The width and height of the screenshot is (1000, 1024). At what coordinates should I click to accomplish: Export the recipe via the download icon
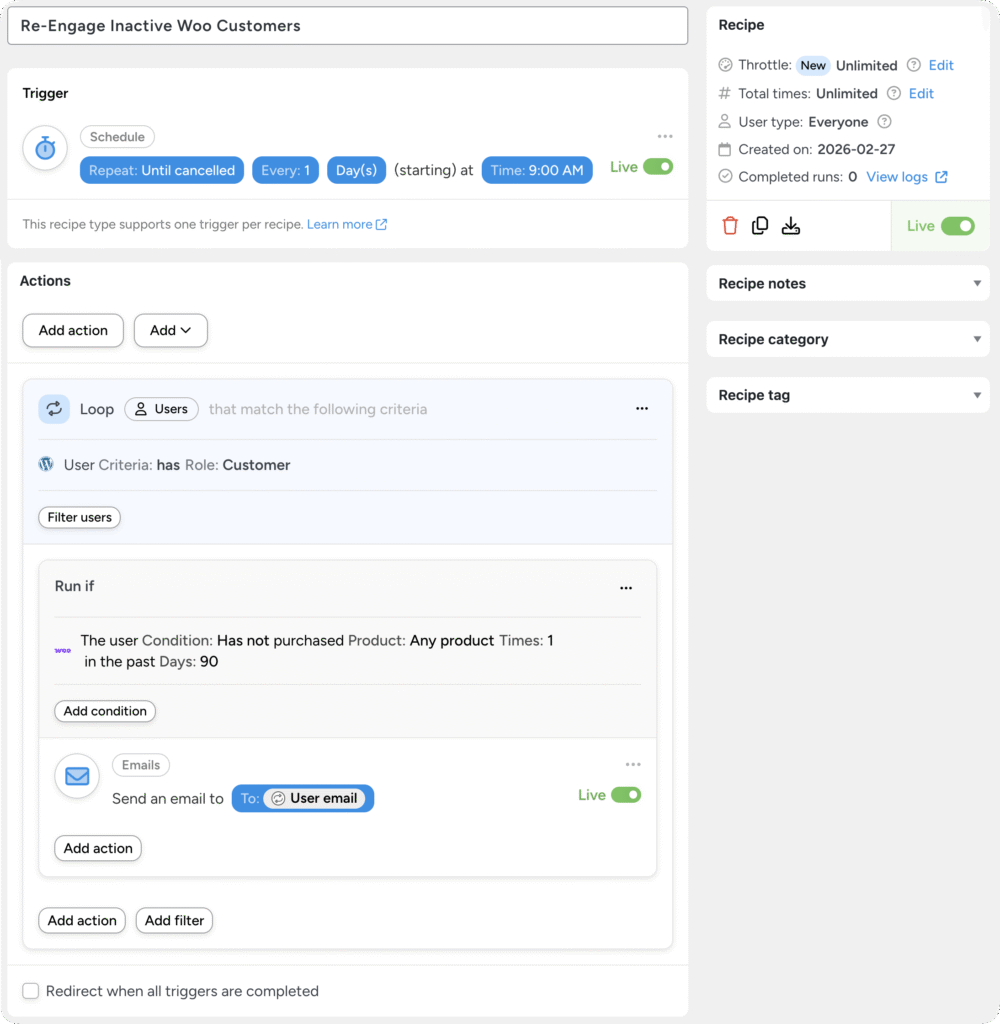point(791,226)
